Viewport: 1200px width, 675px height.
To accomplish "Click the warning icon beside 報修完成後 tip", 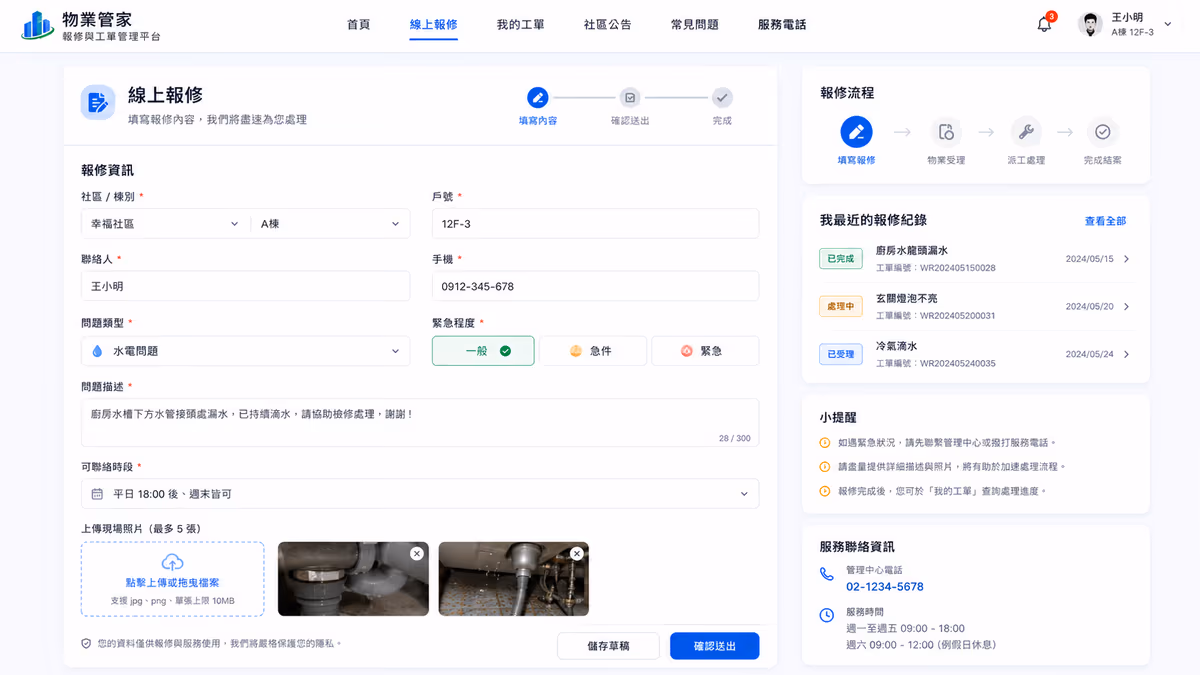I will point(825,491).
